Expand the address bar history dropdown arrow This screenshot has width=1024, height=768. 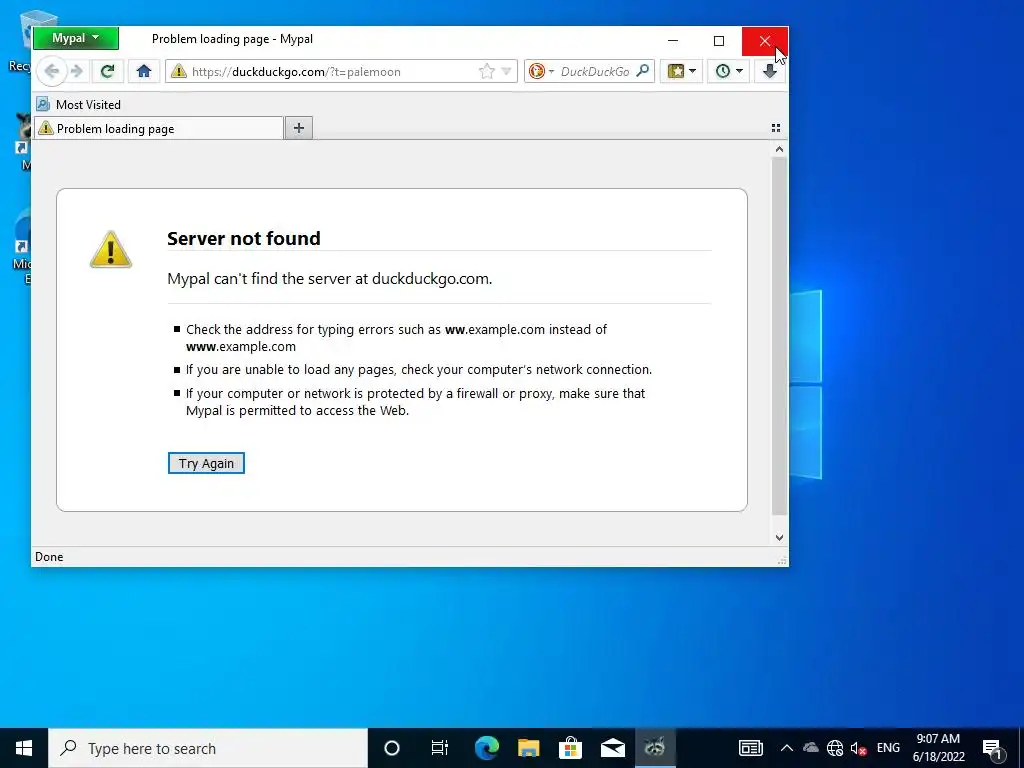click(x=506, y=72)
